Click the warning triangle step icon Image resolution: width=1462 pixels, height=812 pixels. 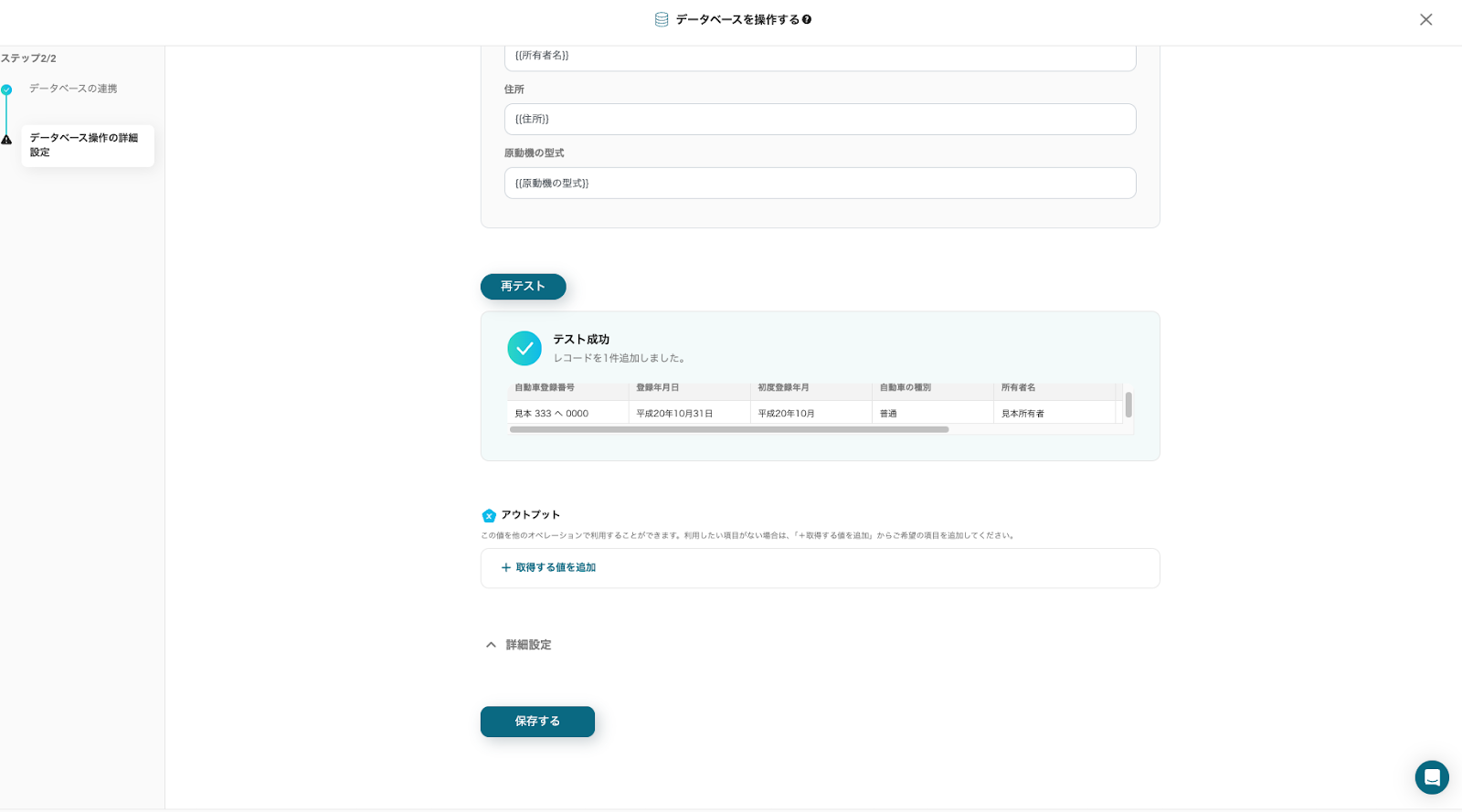pos(6,140)
